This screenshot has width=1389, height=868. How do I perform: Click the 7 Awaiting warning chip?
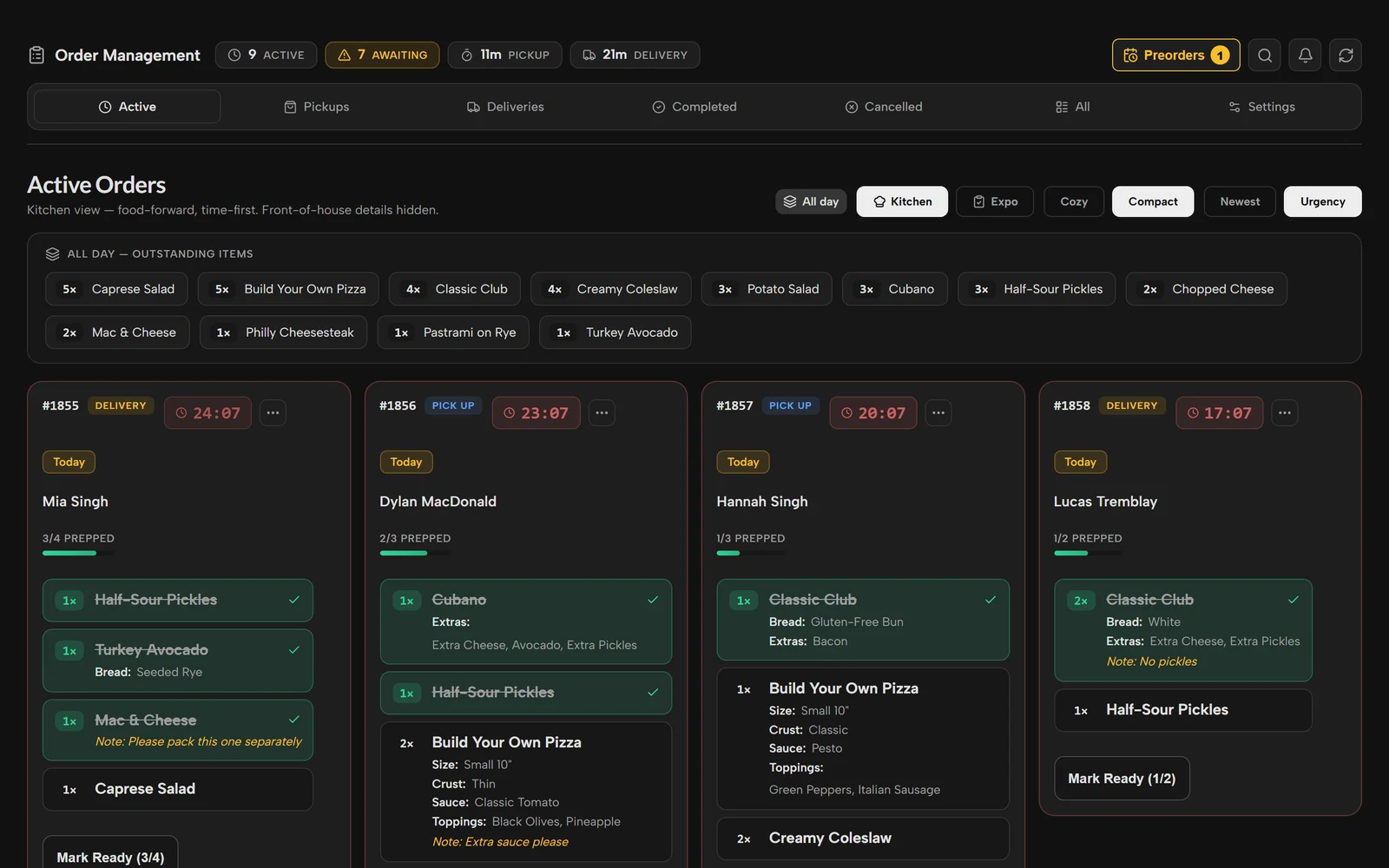[382, 55]
